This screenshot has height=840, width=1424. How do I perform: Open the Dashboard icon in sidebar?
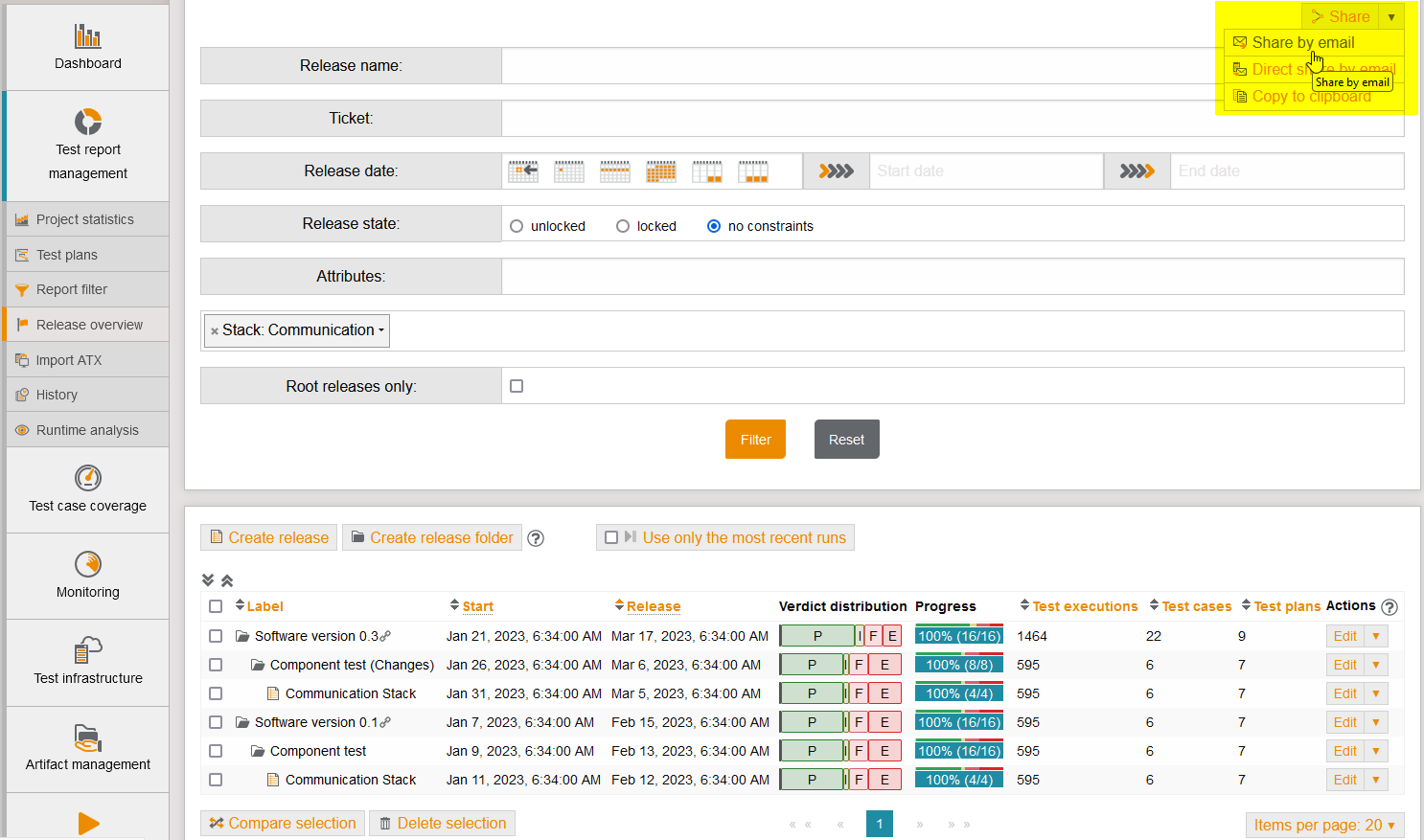point(87,37)
